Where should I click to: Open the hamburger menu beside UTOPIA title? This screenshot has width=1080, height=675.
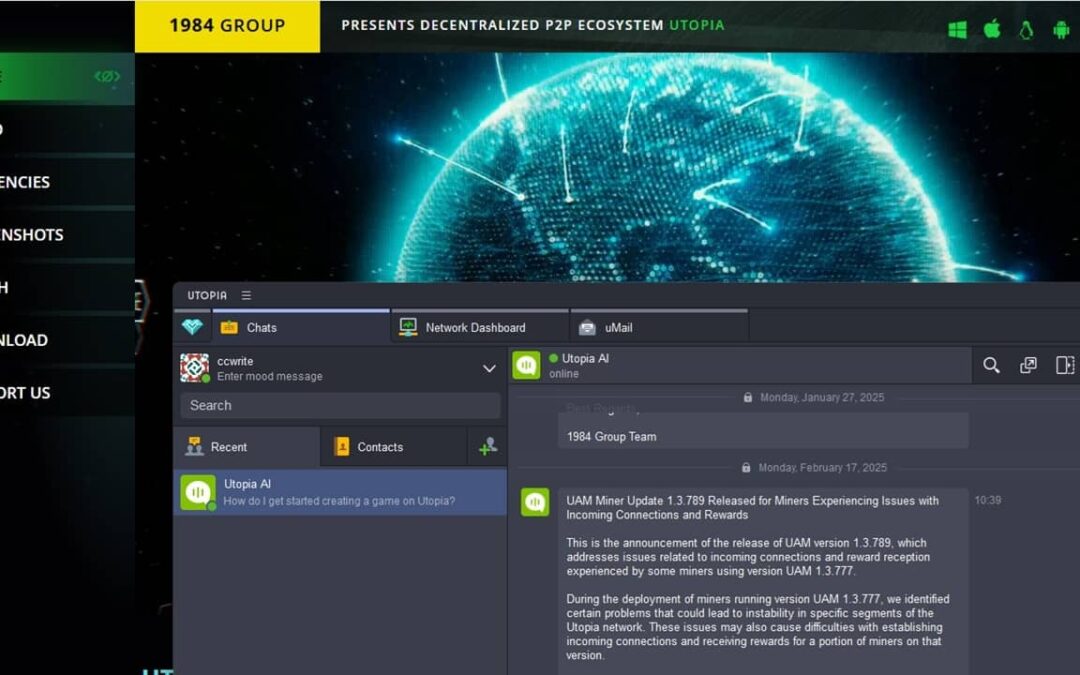246,294
